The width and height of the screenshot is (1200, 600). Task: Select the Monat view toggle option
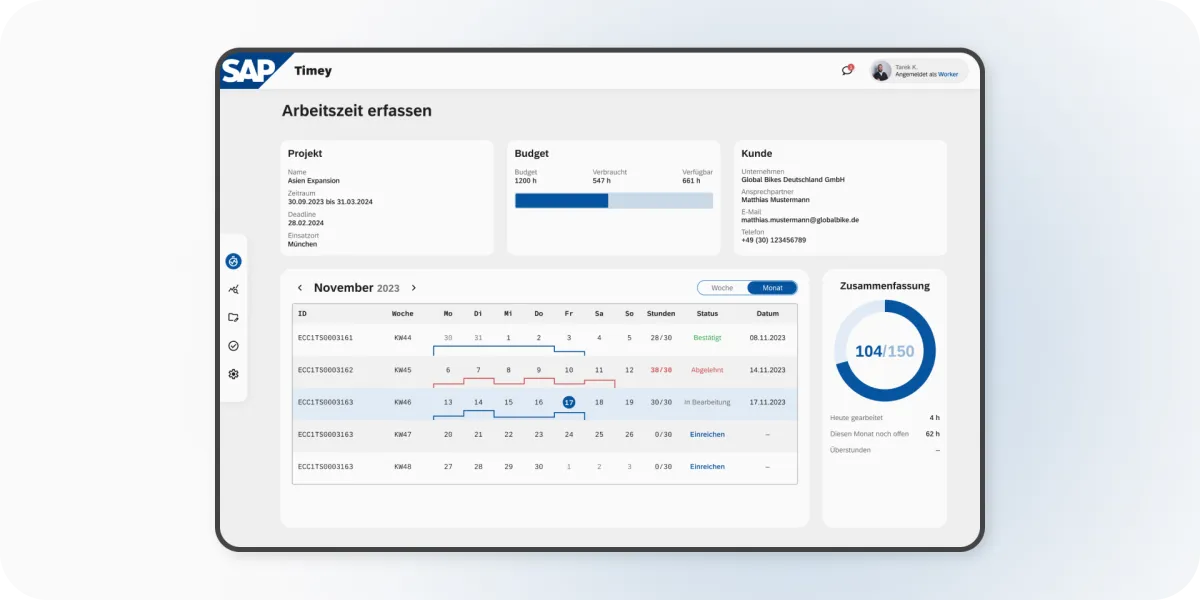pos(772,288)
